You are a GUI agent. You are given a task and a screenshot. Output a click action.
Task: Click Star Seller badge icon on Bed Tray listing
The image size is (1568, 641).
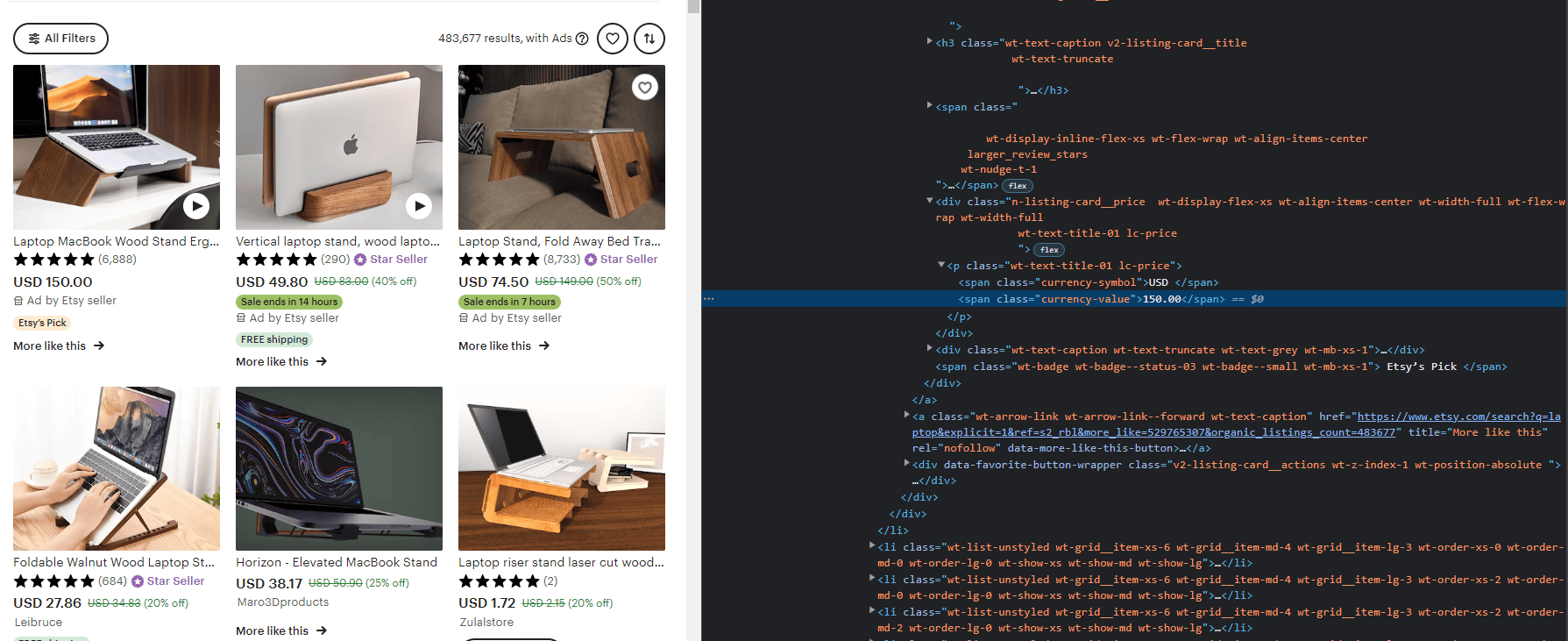[591, 260]
